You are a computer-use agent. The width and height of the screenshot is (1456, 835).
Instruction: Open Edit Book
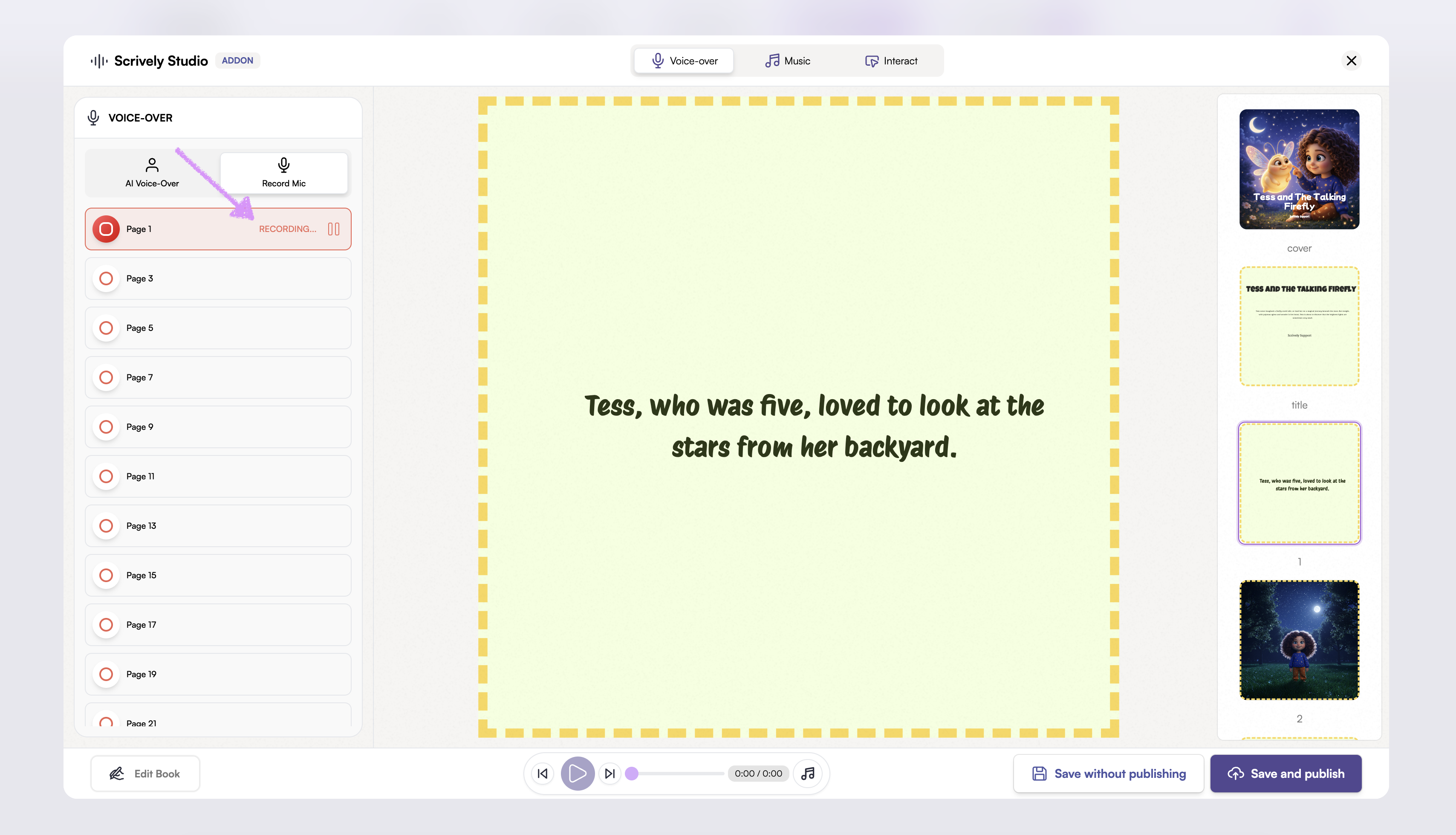pyautogui.click(x=145, y=774)
